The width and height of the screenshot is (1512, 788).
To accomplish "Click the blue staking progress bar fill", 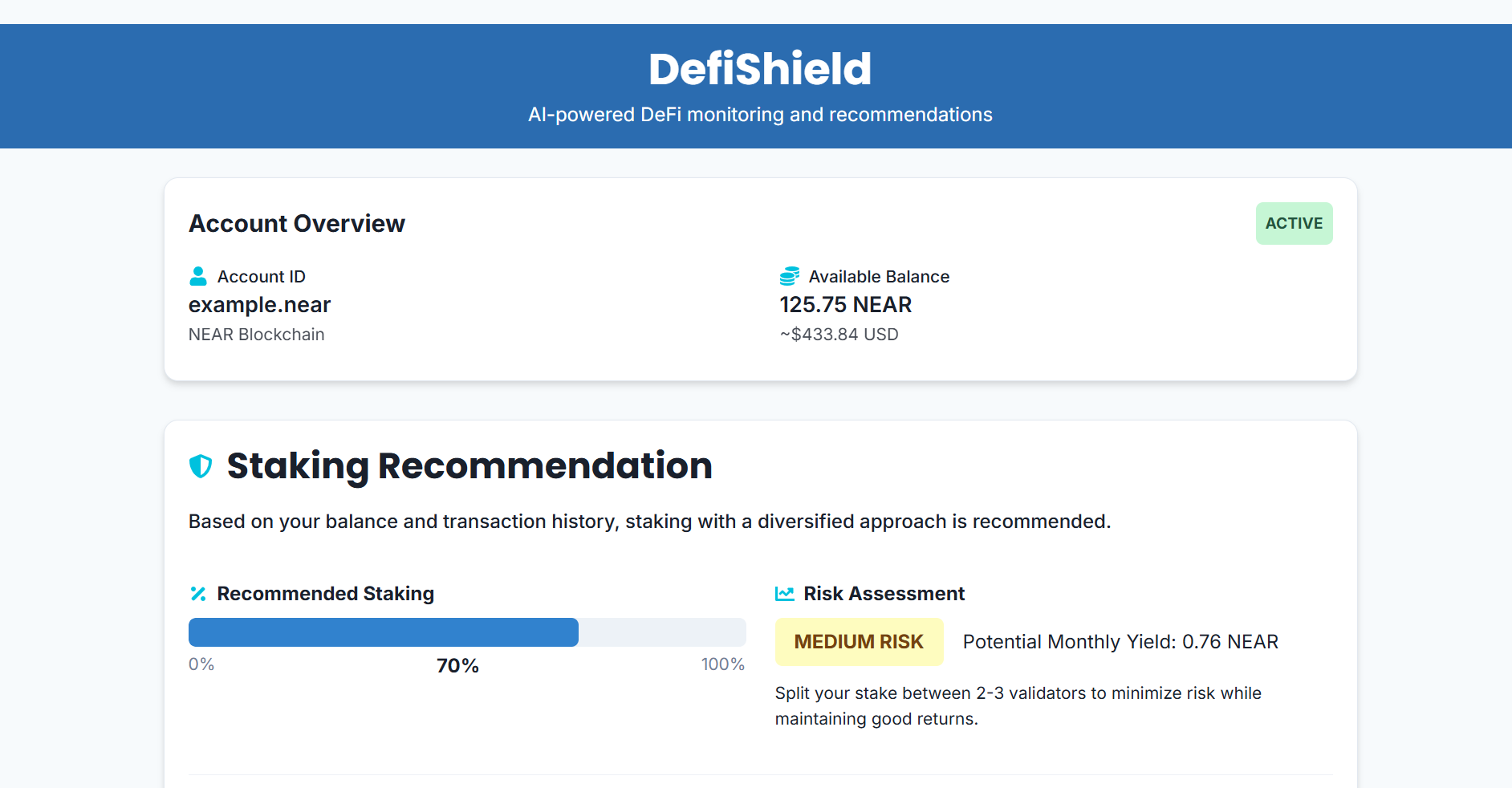I will [384, 632].
